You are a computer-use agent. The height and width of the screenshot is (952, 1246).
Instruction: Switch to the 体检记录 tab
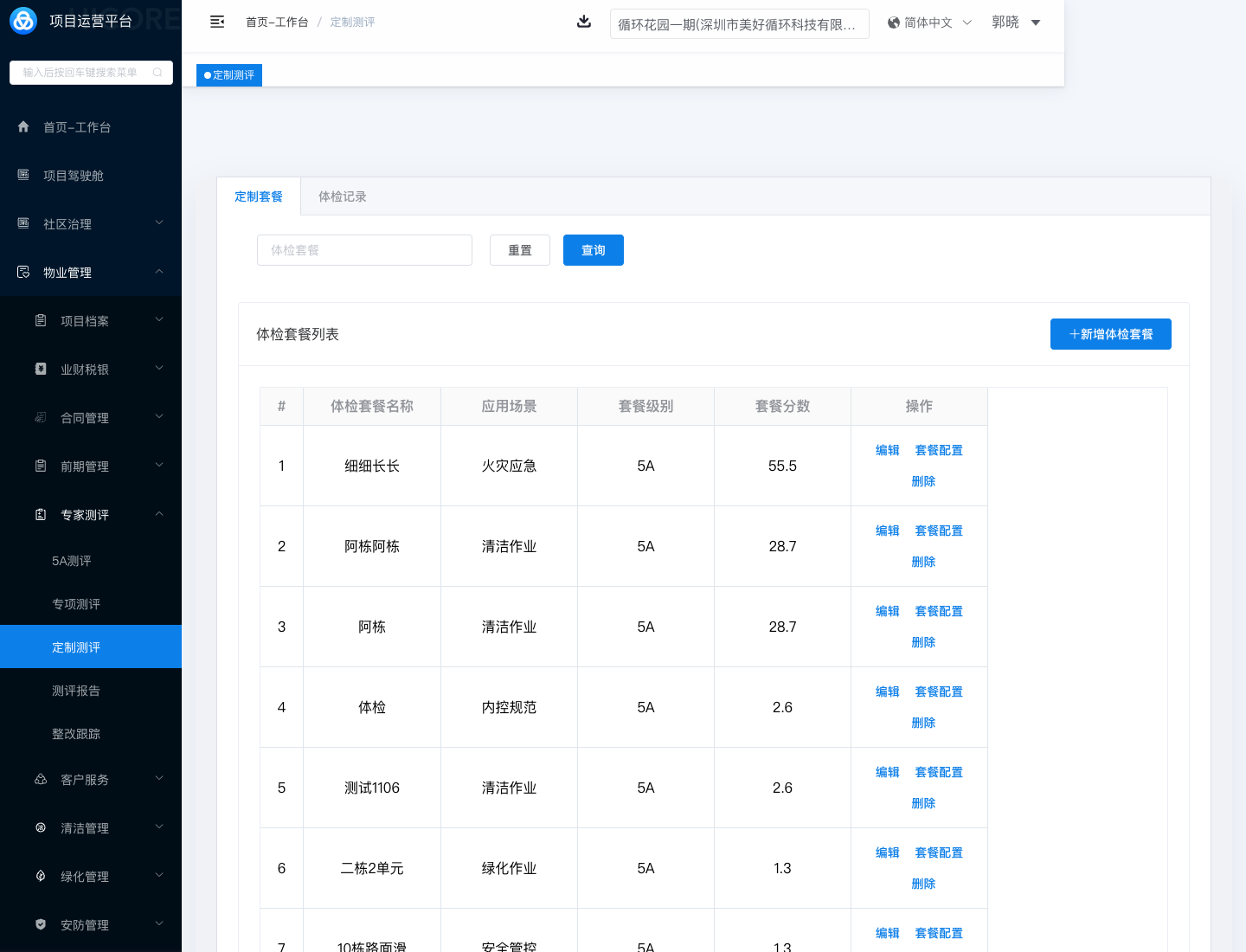coord(343,196)
